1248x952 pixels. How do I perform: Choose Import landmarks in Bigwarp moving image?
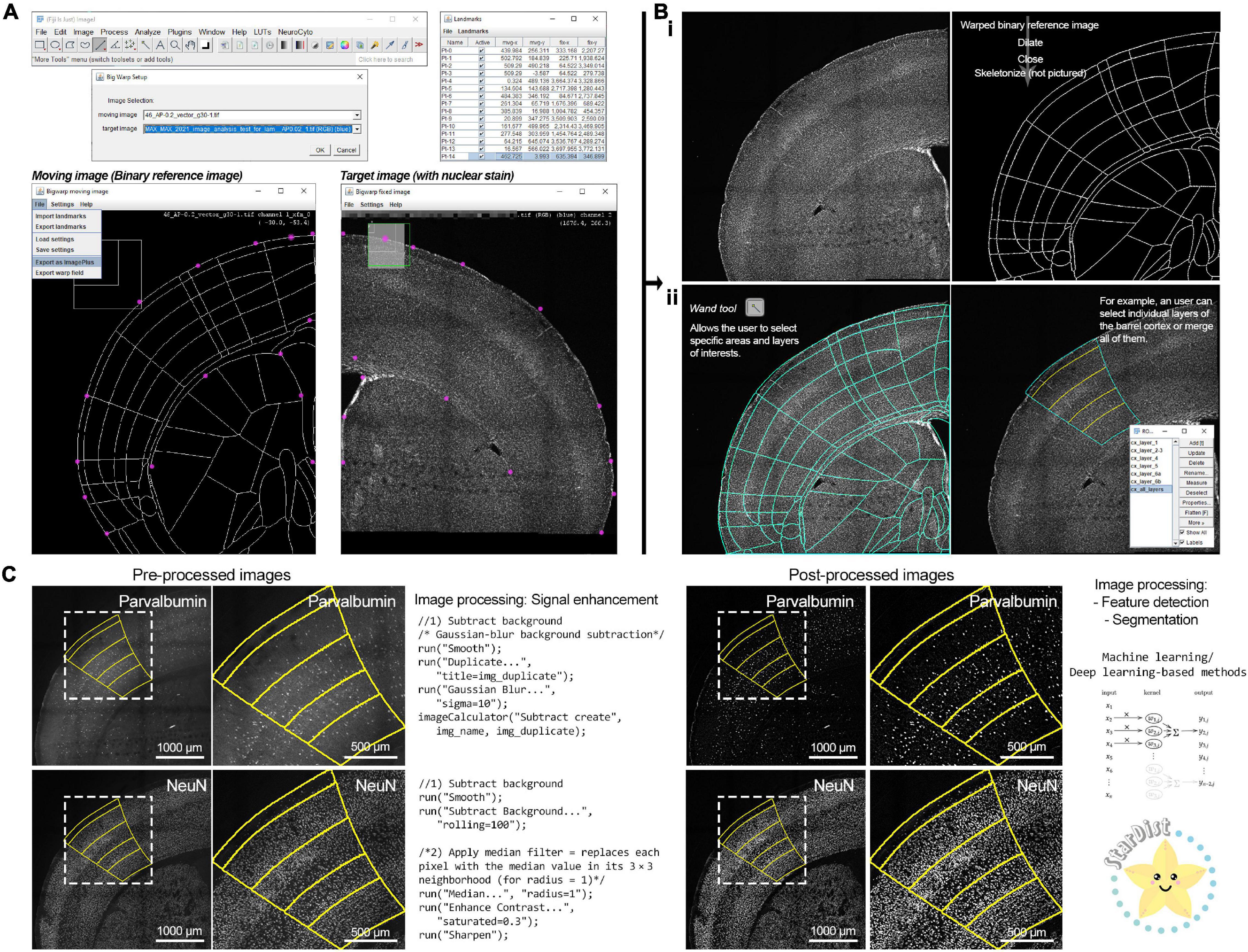tap(66, 216)
